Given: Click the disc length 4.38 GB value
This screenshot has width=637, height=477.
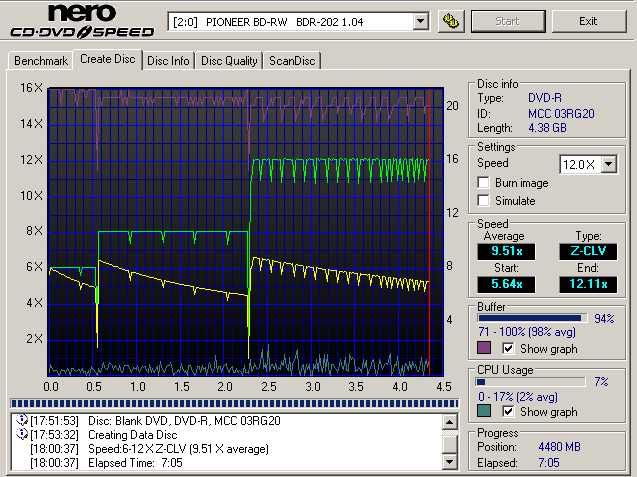Looking at the screenshot, I should (547, 128).
